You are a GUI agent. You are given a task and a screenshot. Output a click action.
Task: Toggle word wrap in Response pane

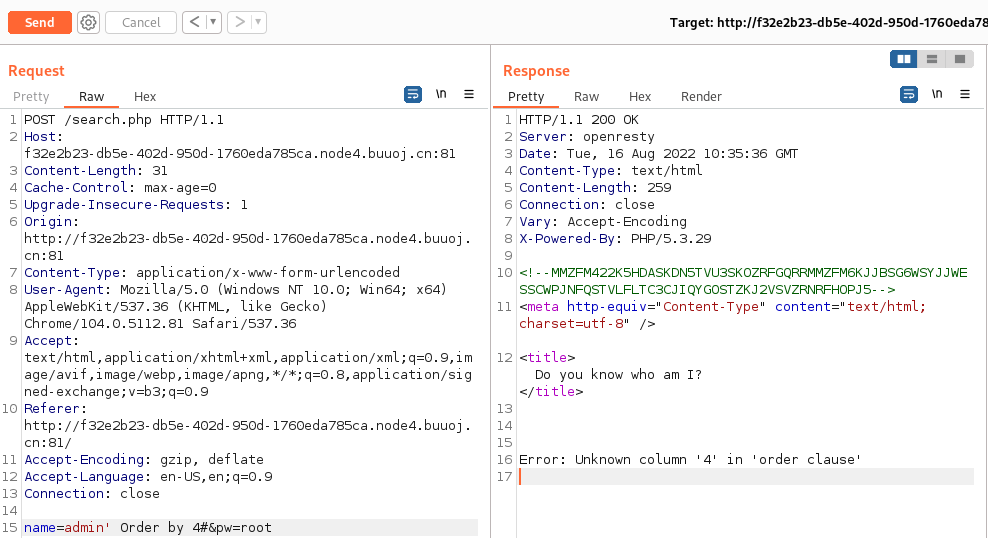[x=909, y=94]
